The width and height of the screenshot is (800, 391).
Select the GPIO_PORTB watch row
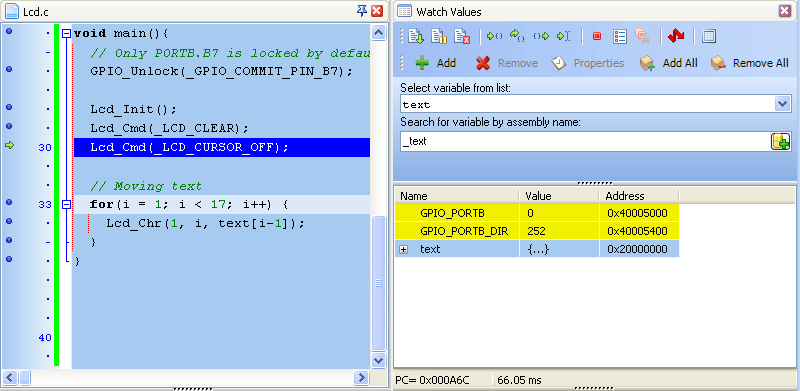pos(537,212)
